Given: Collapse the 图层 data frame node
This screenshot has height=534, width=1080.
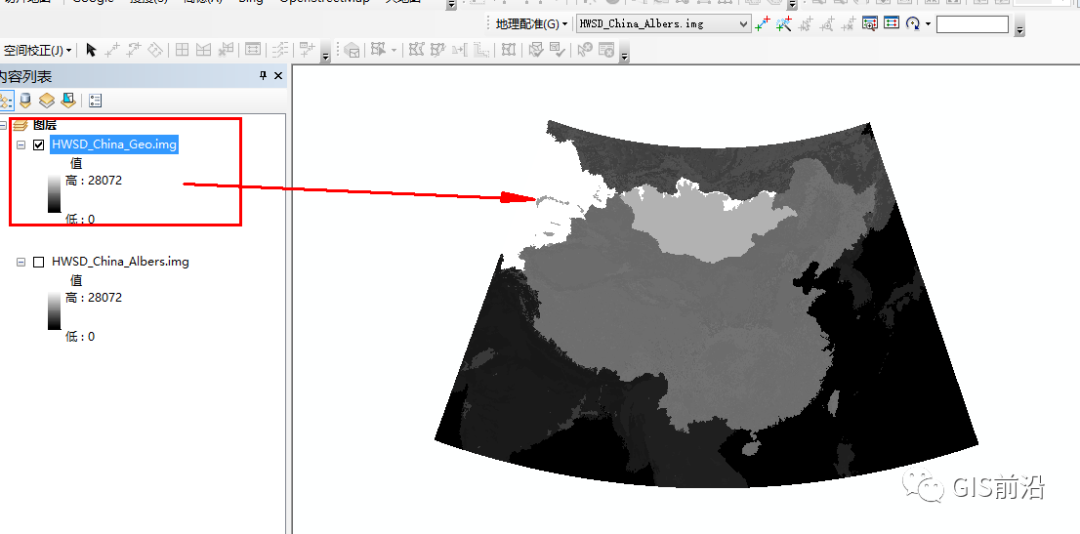Looking at the screenshot, I should tap(3, 125).
